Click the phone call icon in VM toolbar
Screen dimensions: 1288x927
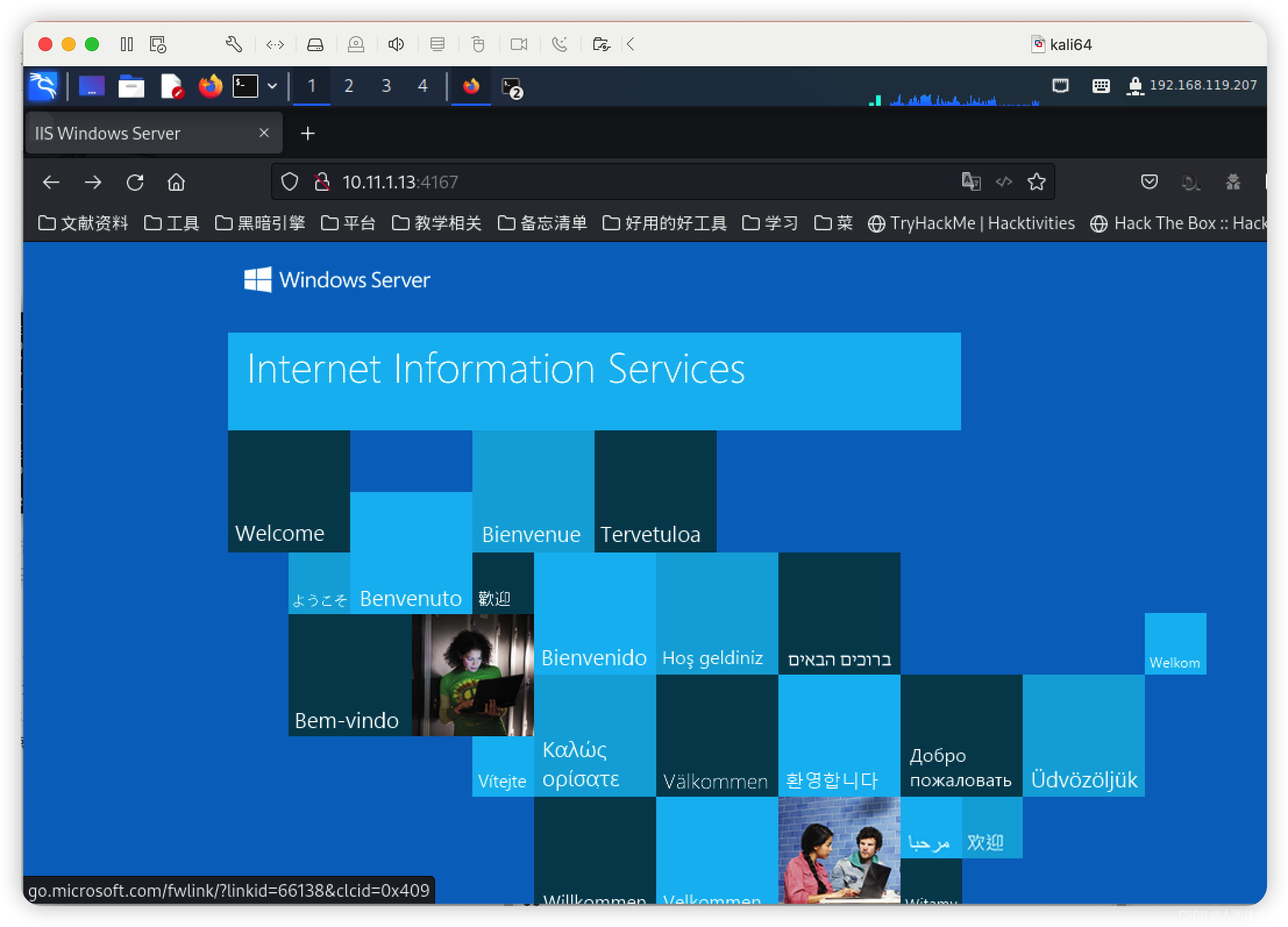coord(560,44)
